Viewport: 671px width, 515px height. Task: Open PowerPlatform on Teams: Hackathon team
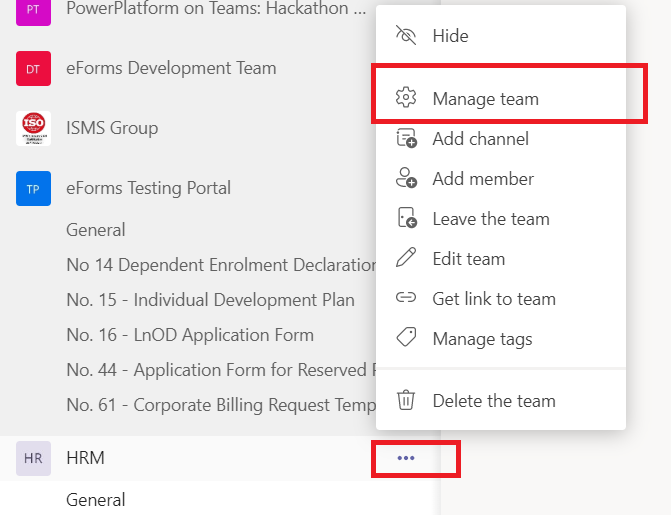point(216,9)
